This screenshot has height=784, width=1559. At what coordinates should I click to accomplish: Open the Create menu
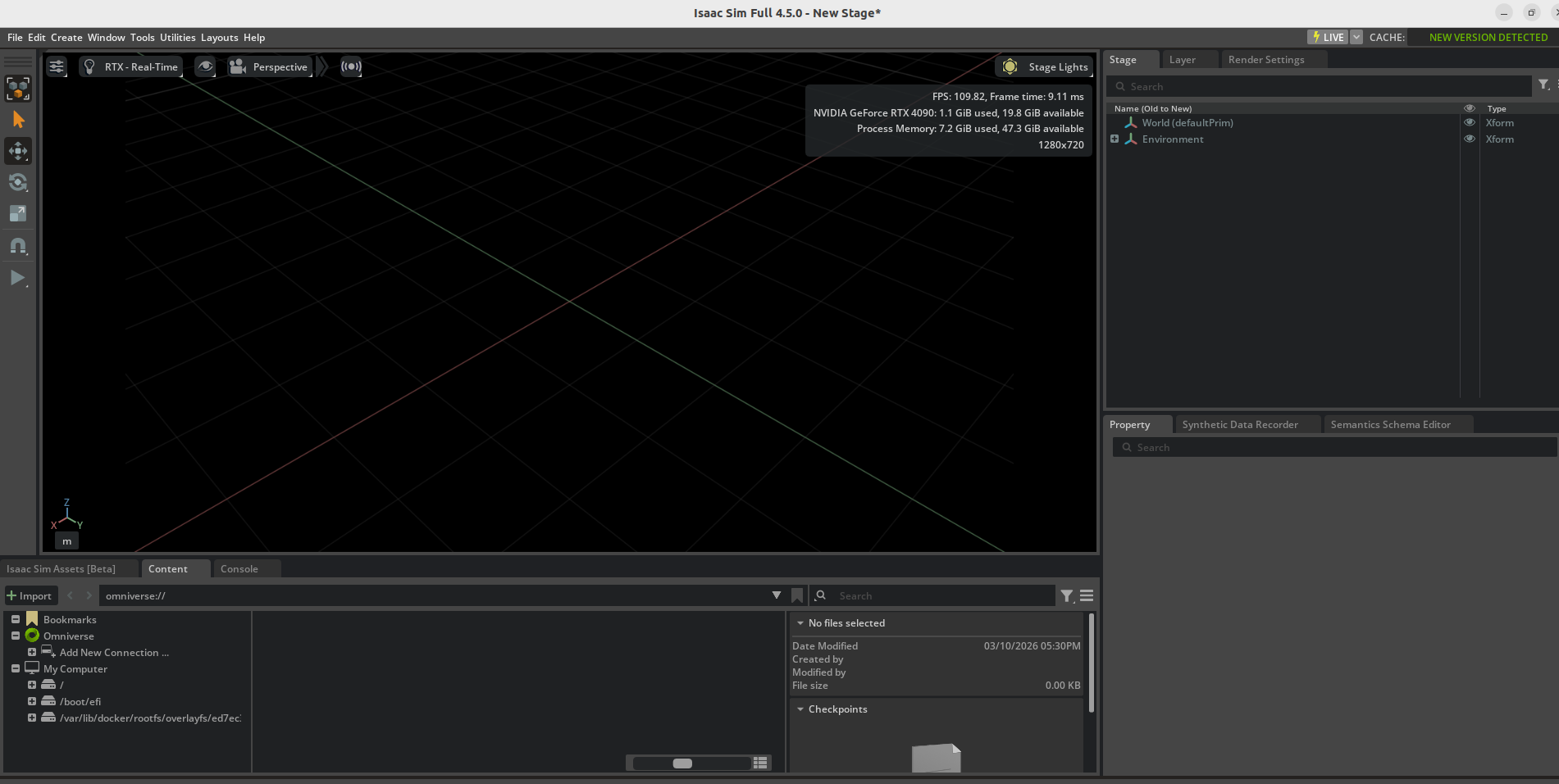click(66, 38)
